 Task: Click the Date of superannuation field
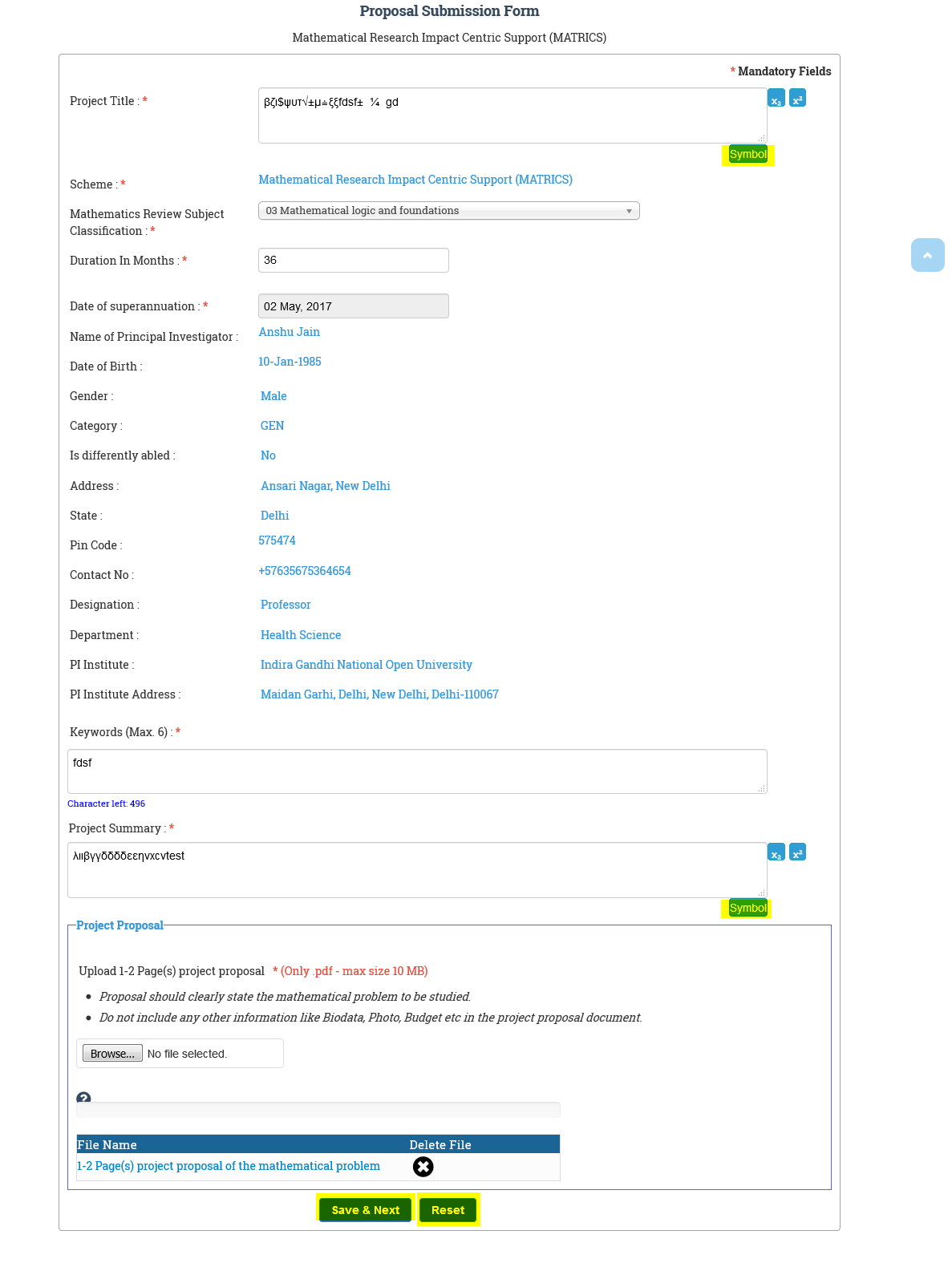coord(353,306)
